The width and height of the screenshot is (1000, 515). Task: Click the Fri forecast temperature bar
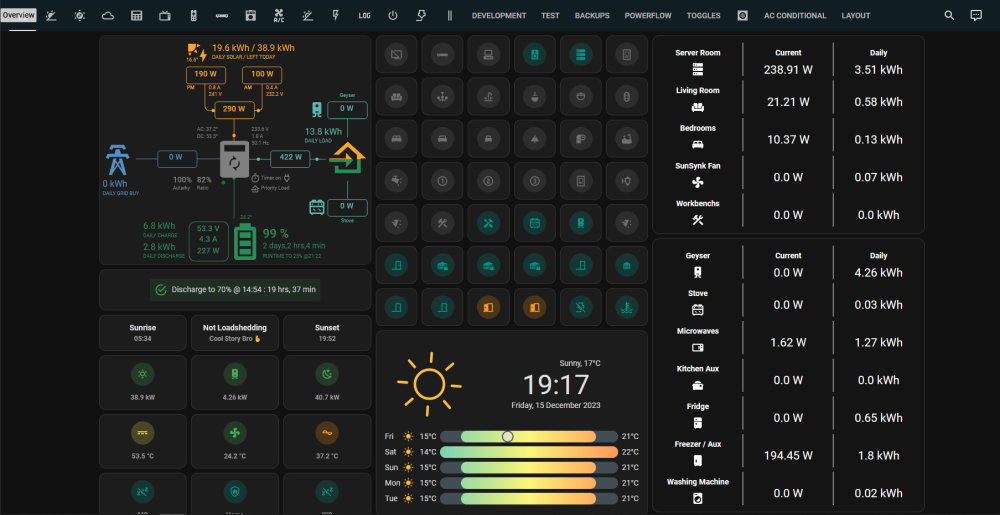[529, 437]
